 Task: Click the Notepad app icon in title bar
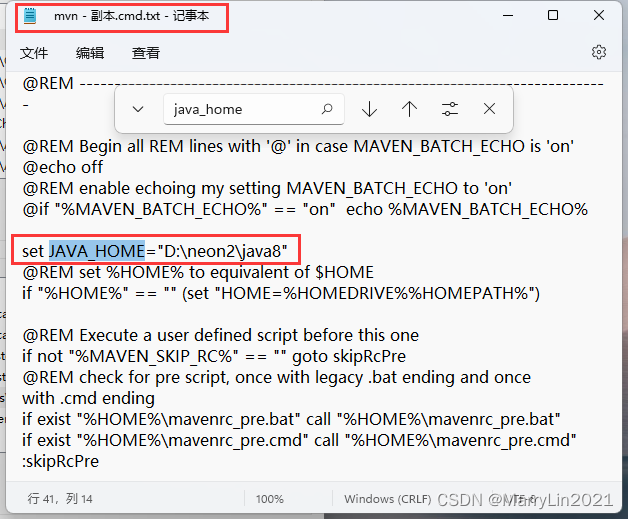(x=30, y=16)
